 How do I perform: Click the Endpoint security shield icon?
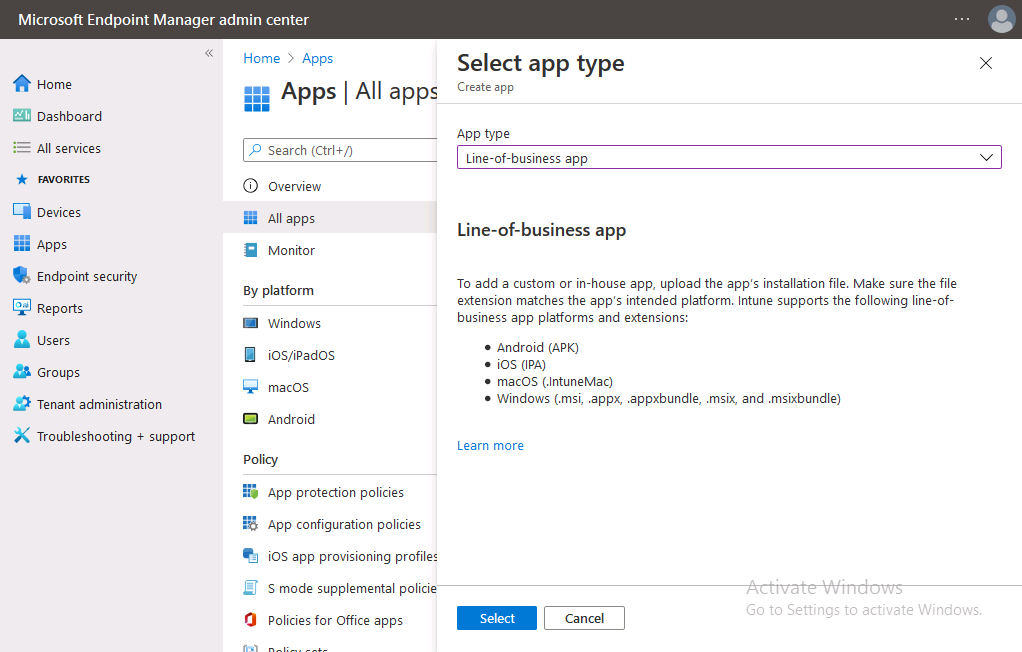click(22, 275)
